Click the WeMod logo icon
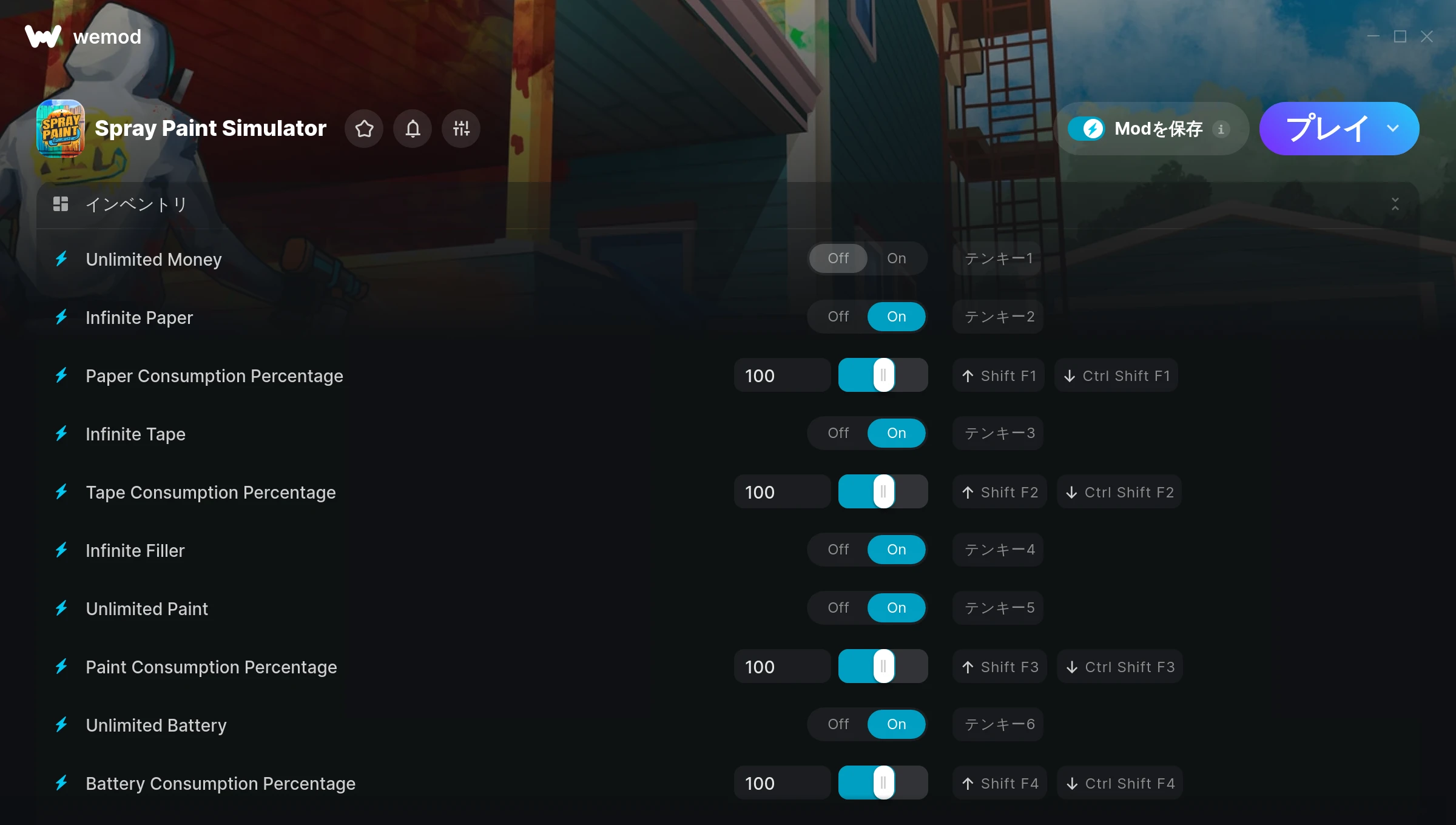1456x825 pixels. point(43,36)
